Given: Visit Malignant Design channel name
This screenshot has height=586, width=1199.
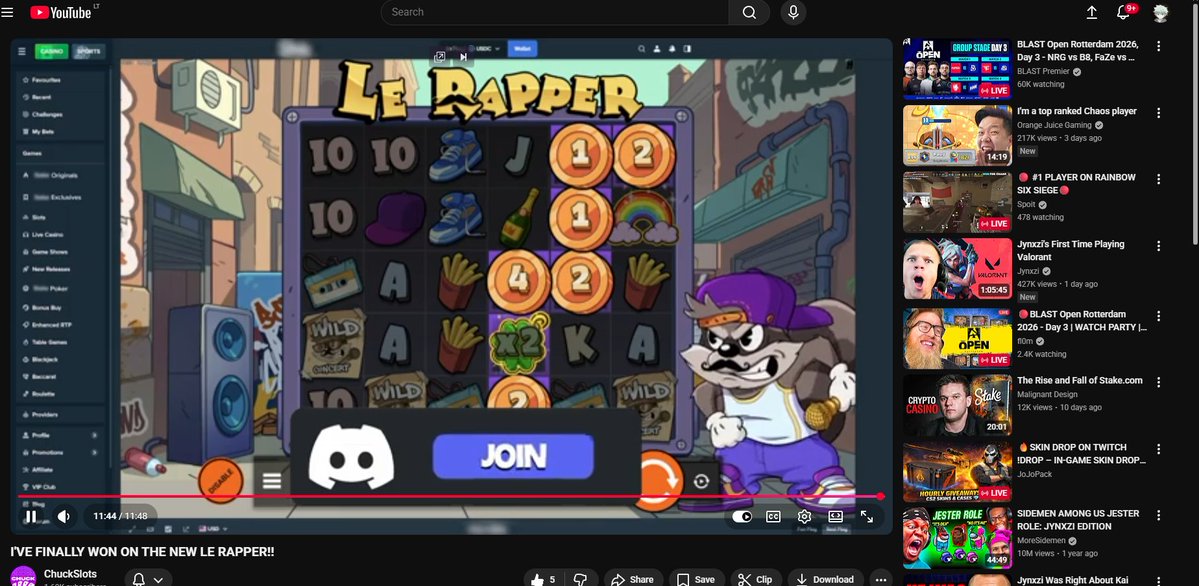Looking at the screenshot, I should pos(1047,394).
